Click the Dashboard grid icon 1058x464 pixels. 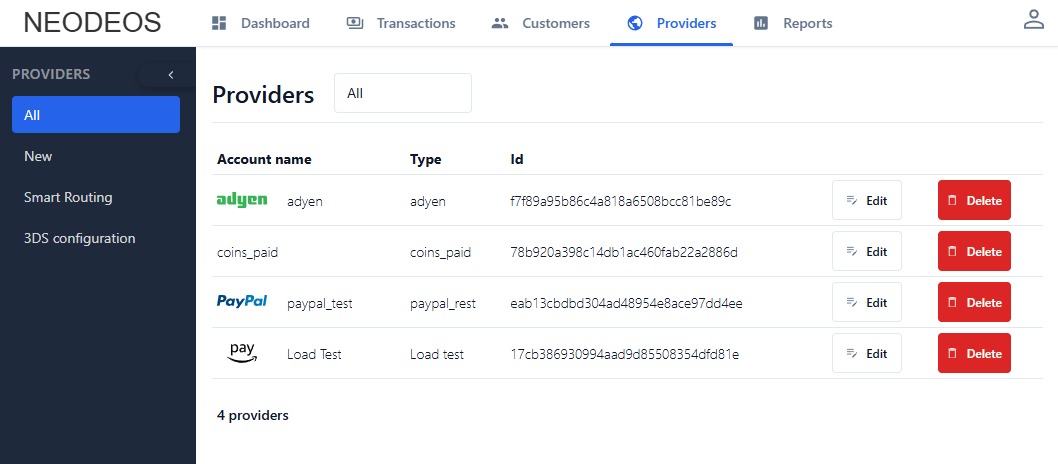tap(219, 23)
